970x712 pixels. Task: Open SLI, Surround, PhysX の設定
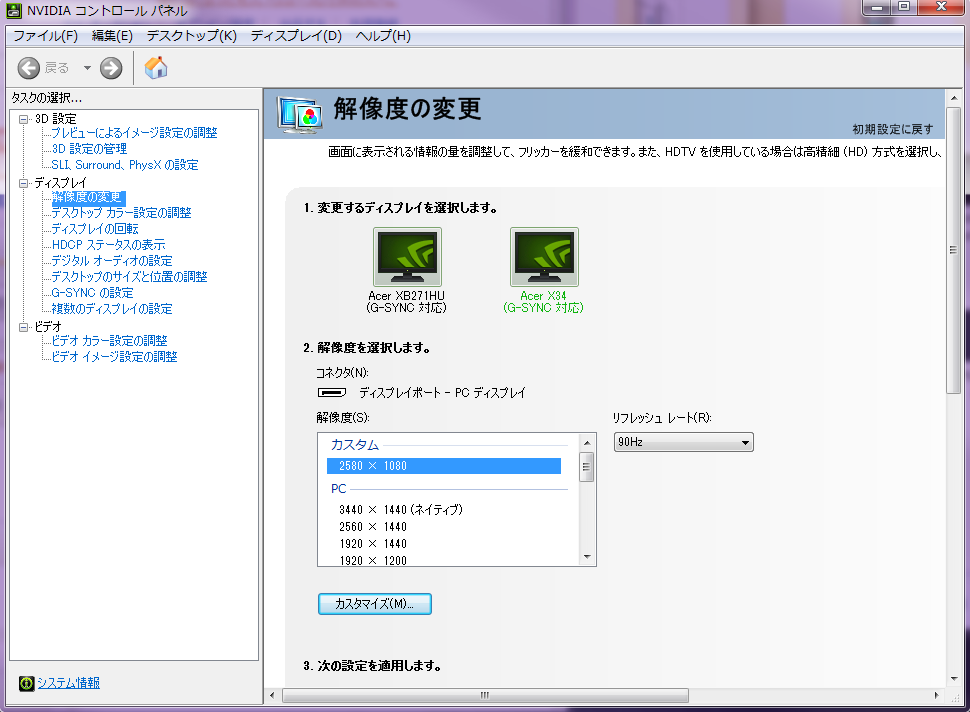pos(124,165)
